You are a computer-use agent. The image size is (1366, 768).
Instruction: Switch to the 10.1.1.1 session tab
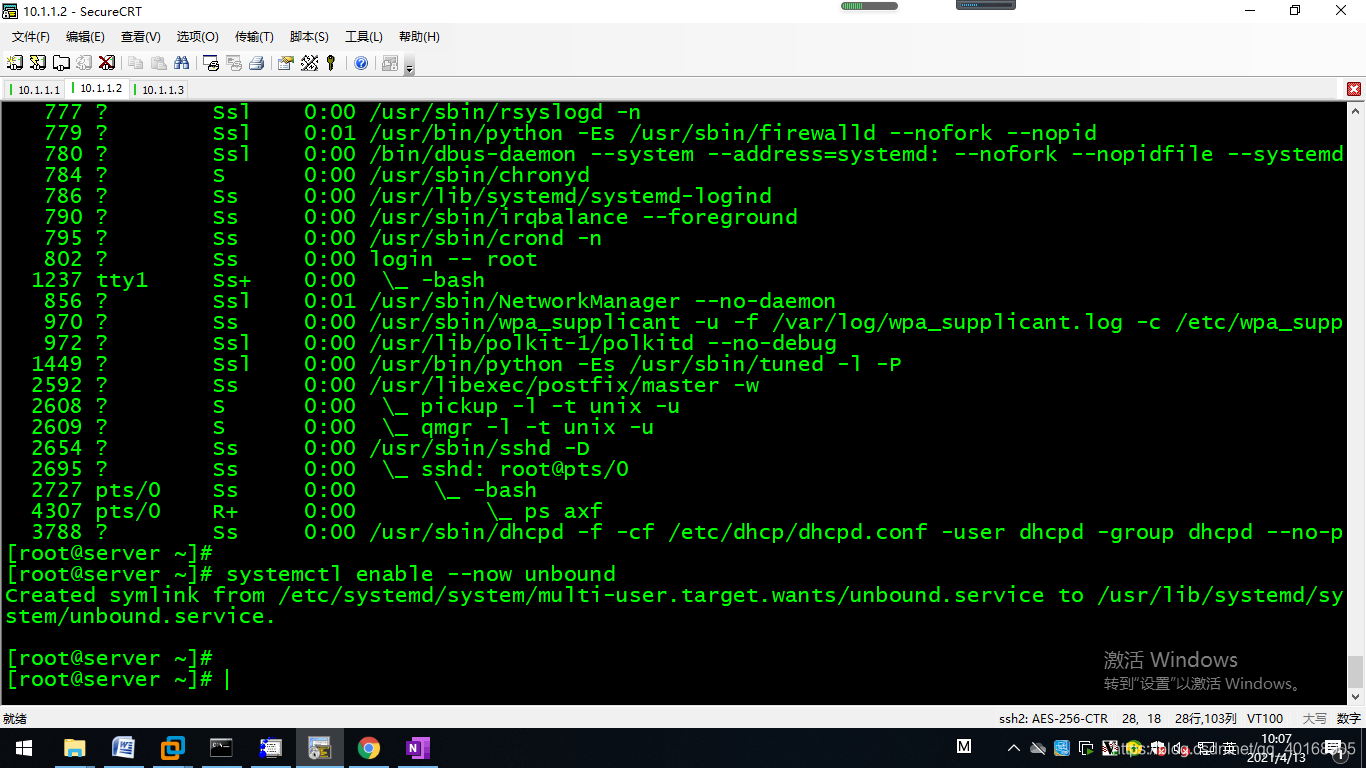[35, 89]
